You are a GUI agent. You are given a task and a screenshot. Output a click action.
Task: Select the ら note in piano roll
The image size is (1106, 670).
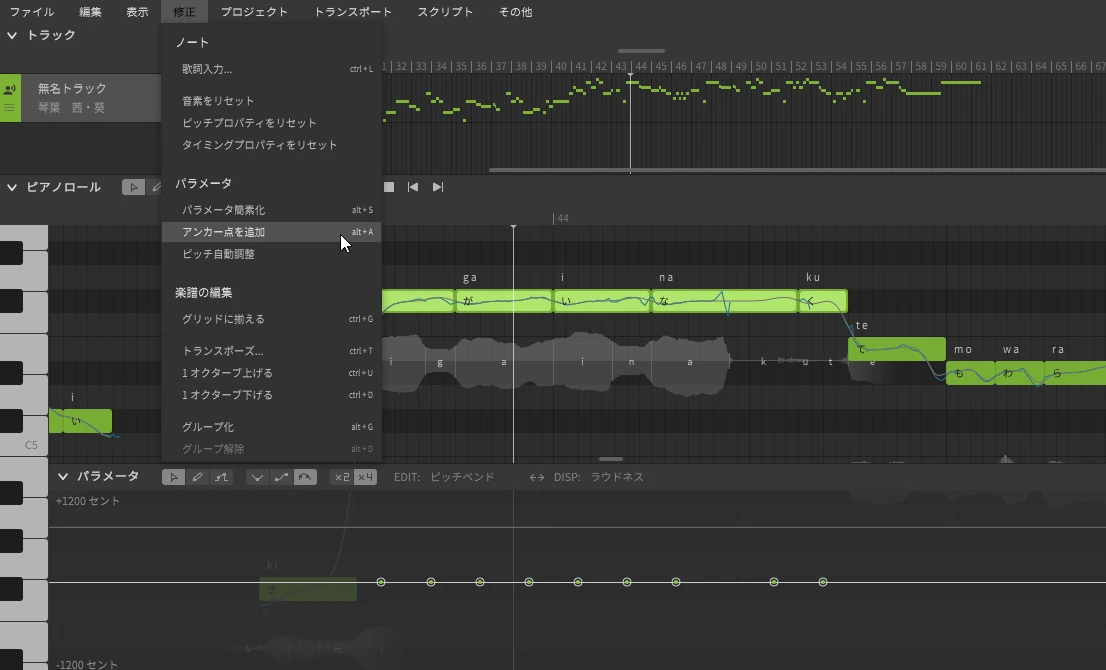(1075, 373)
